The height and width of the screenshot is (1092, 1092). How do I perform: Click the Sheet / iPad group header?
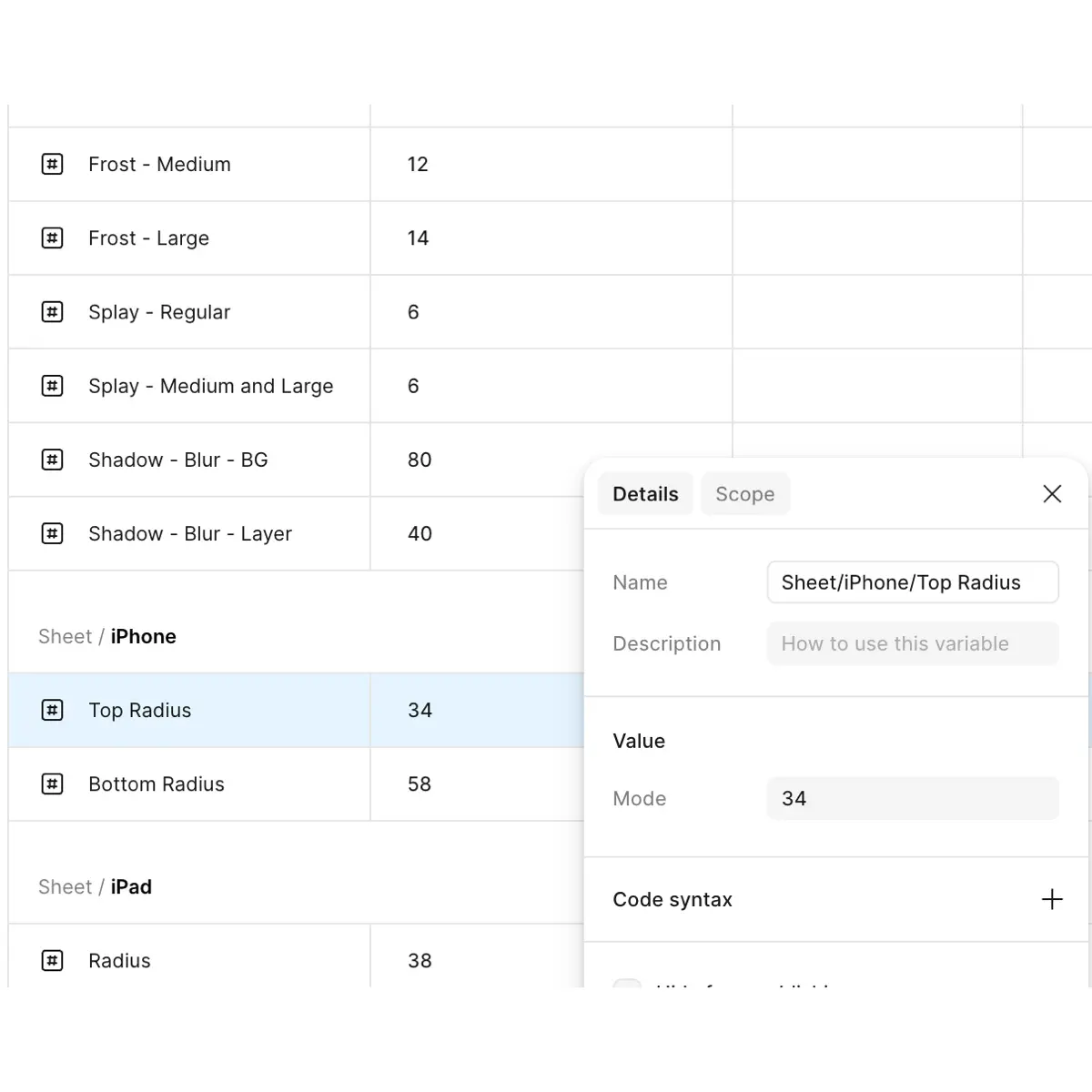tap(95, 886)
